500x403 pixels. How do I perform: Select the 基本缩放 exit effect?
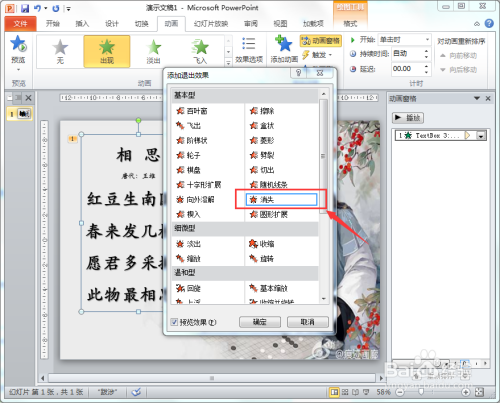click(x=269, y=288)
